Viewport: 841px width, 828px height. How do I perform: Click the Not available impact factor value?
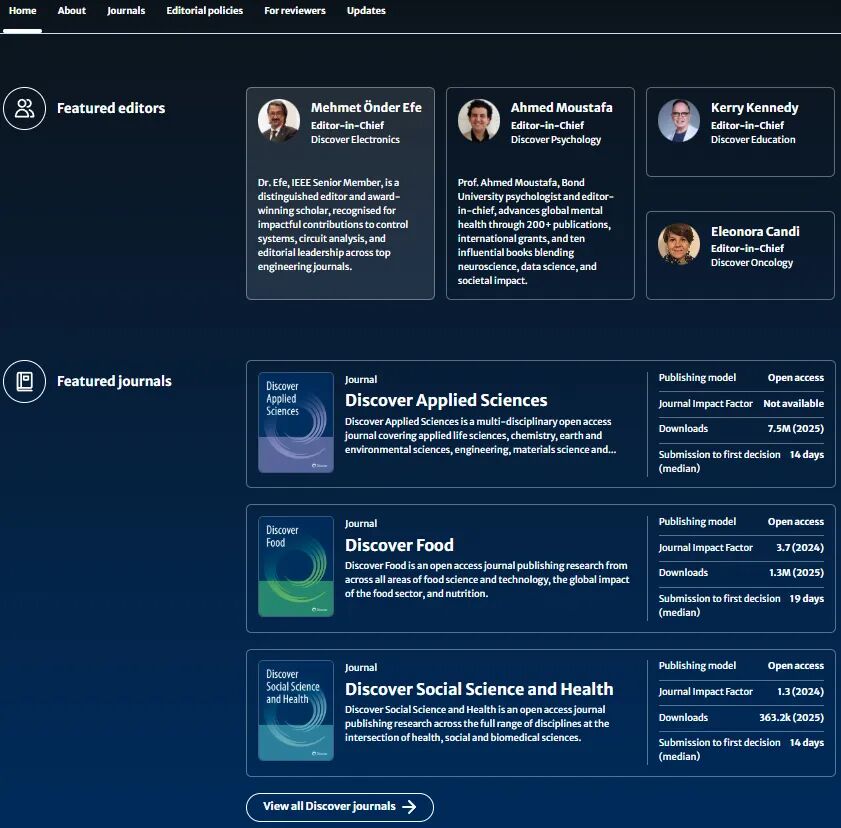pos(794,403)
